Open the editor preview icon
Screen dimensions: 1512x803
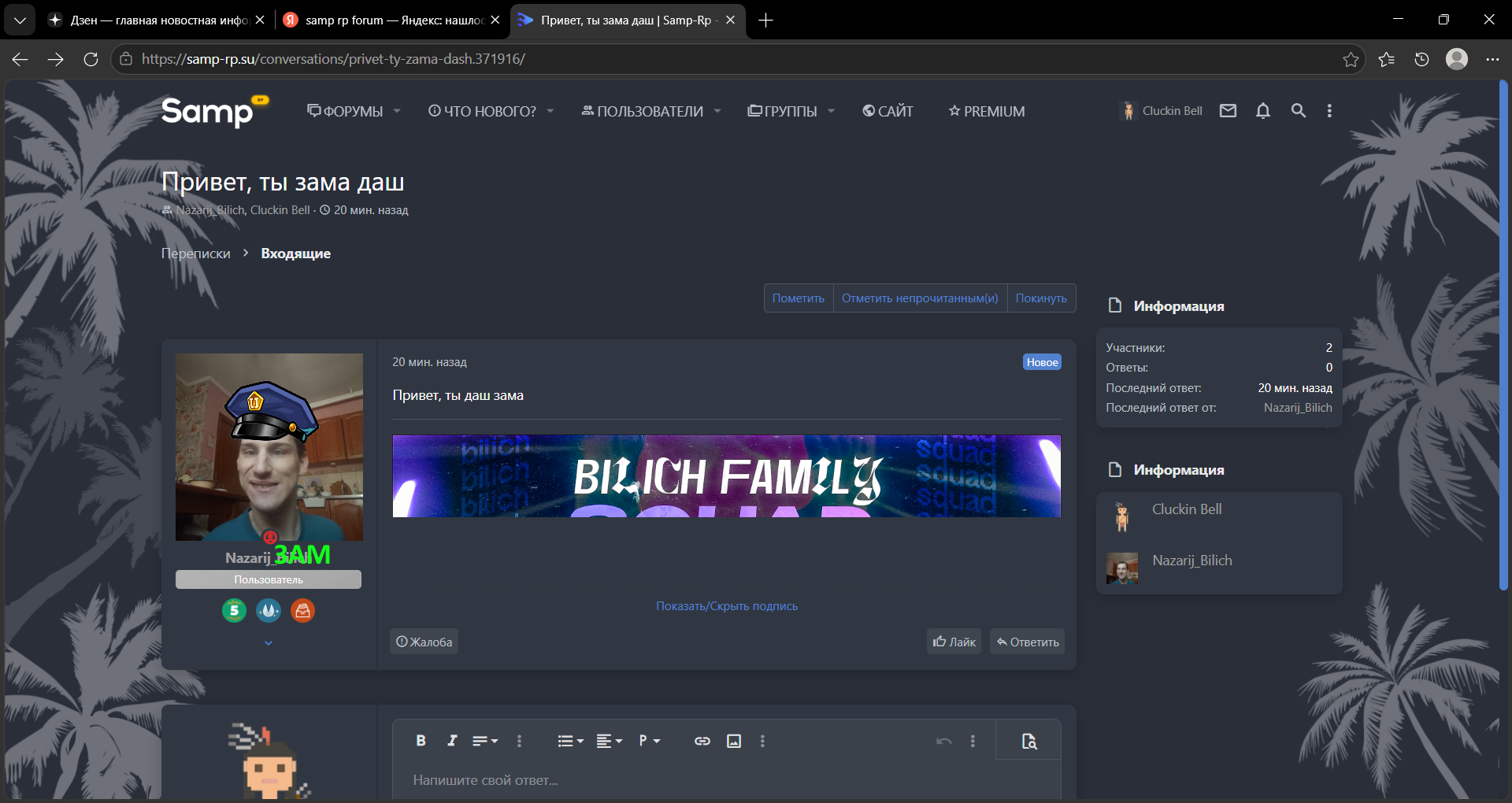tap(1029, 741)
